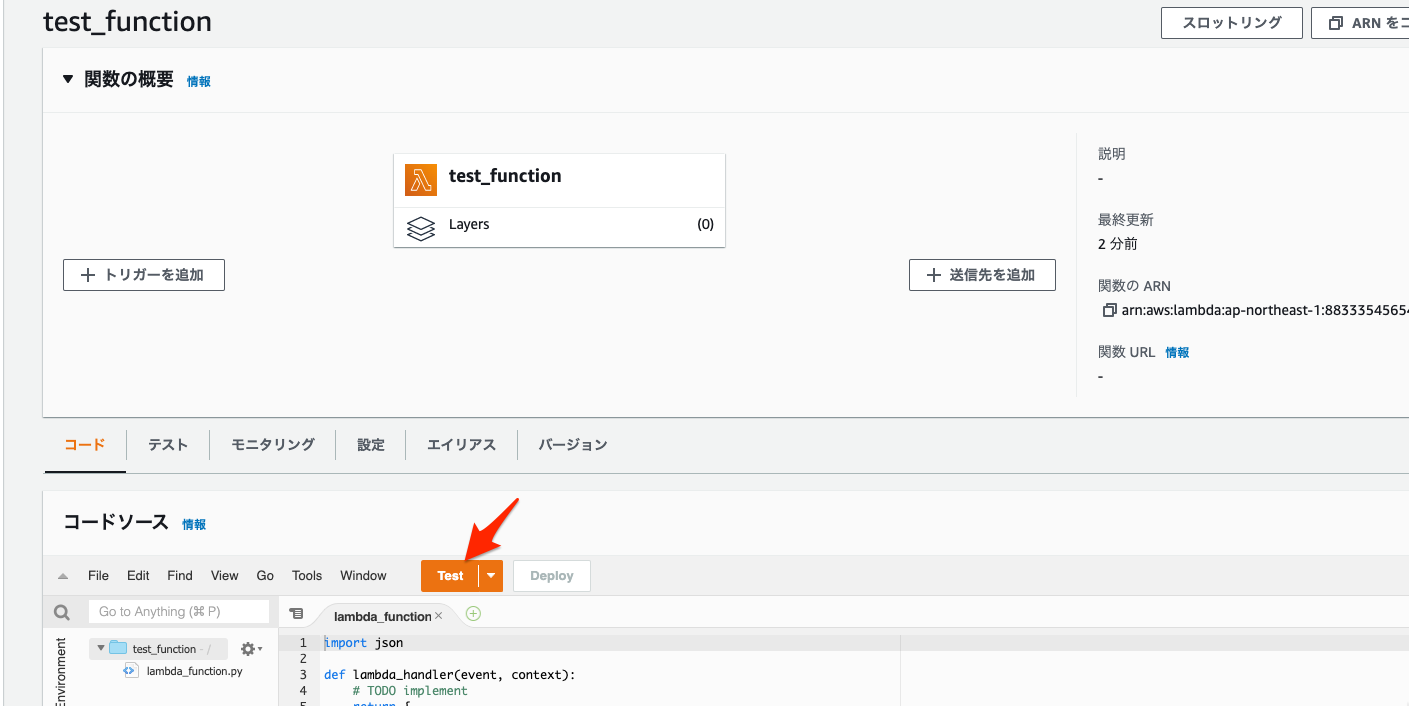Collapse the 関数の概要 section
Image resolution: width=1409 pixels, height=706 pixels.
[68, 81]
